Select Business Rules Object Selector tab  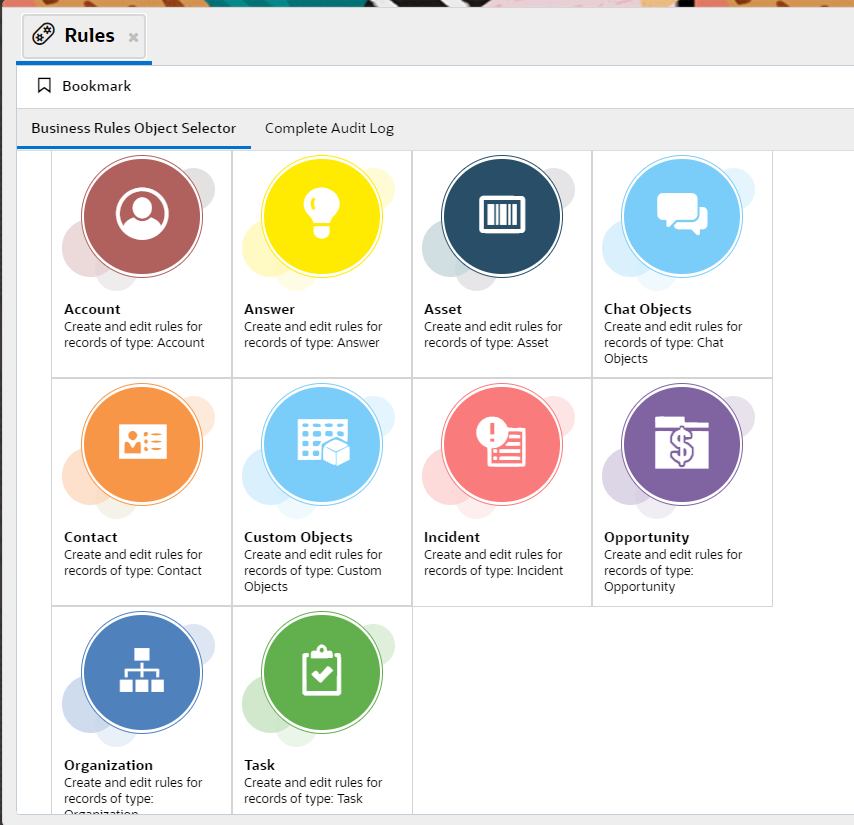pyautogui.click(x=133, y=129)
